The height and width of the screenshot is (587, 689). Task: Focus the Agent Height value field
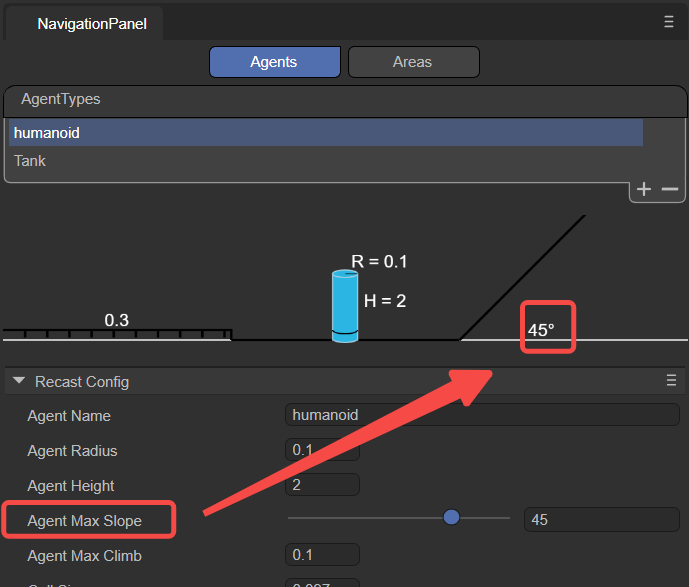click(322, 485)
